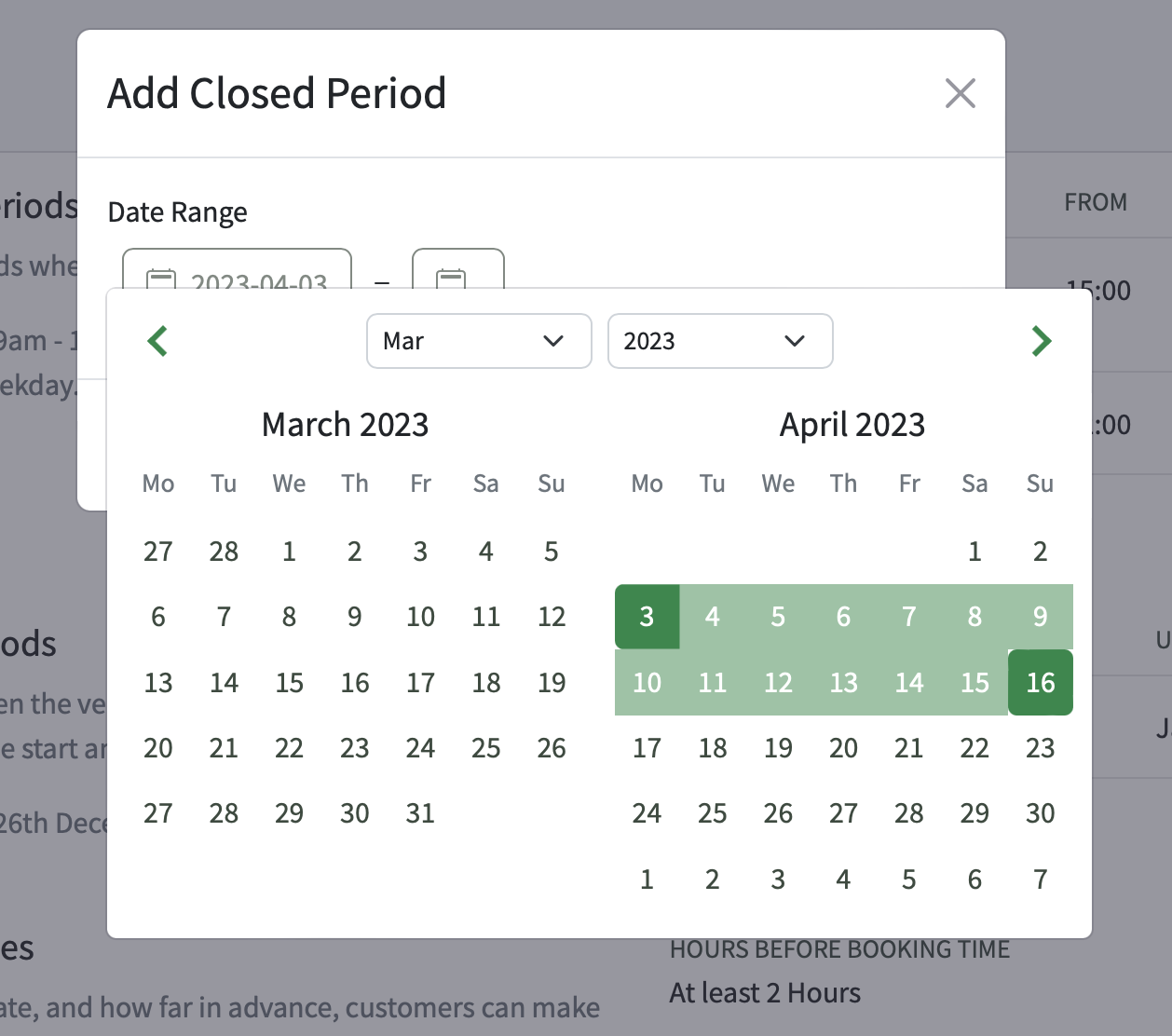Click April 10 inside the highlighted range
Viewport: 1172px width, 1036px height.
647,682
